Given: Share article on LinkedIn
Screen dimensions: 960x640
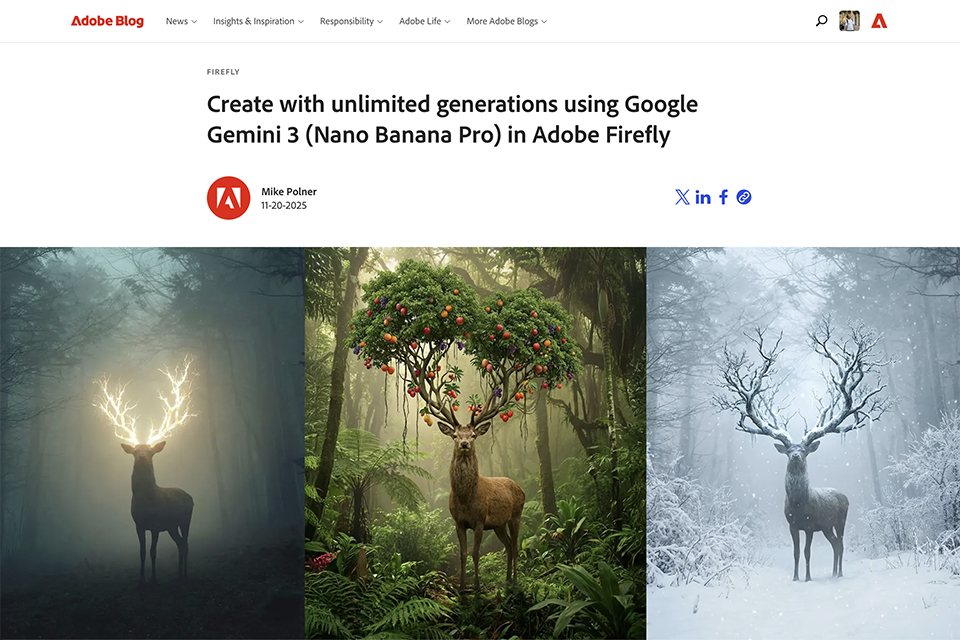Looking at the screenshot, I should point(703,197).
